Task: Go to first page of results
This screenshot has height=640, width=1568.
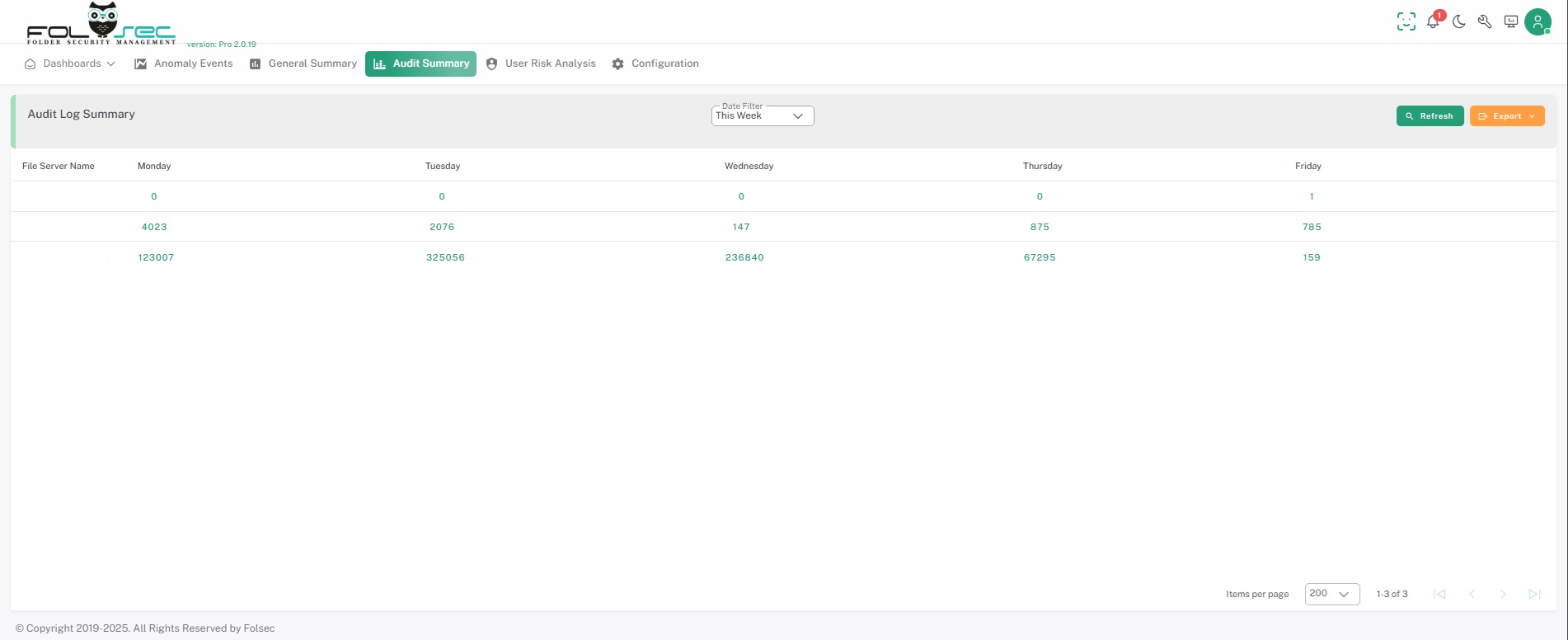Action: coord(1439,594)
